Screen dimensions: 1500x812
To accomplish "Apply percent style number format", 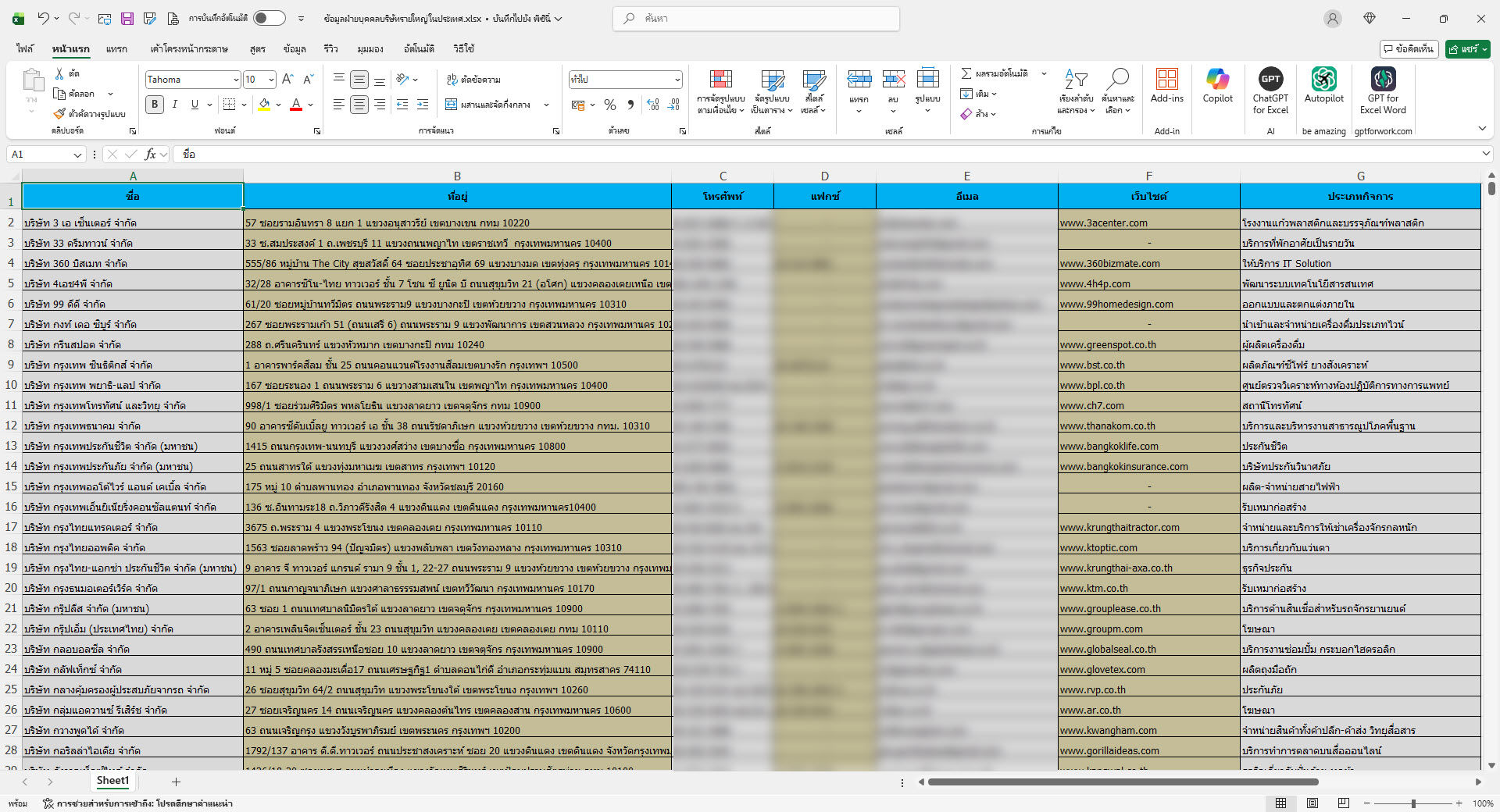I will click(610, 105).
